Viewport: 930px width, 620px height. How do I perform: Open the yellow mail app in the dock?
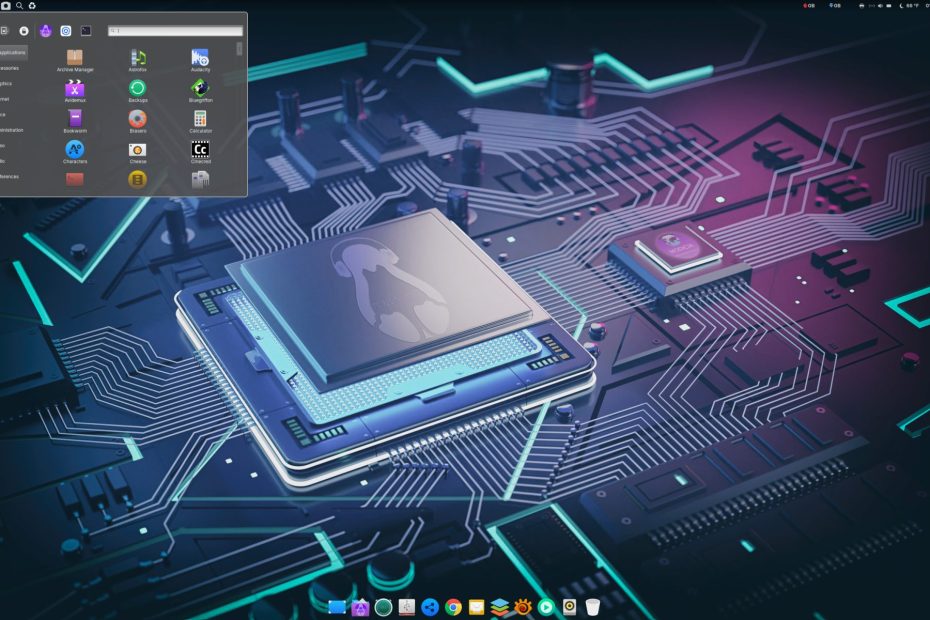[476, 607]
